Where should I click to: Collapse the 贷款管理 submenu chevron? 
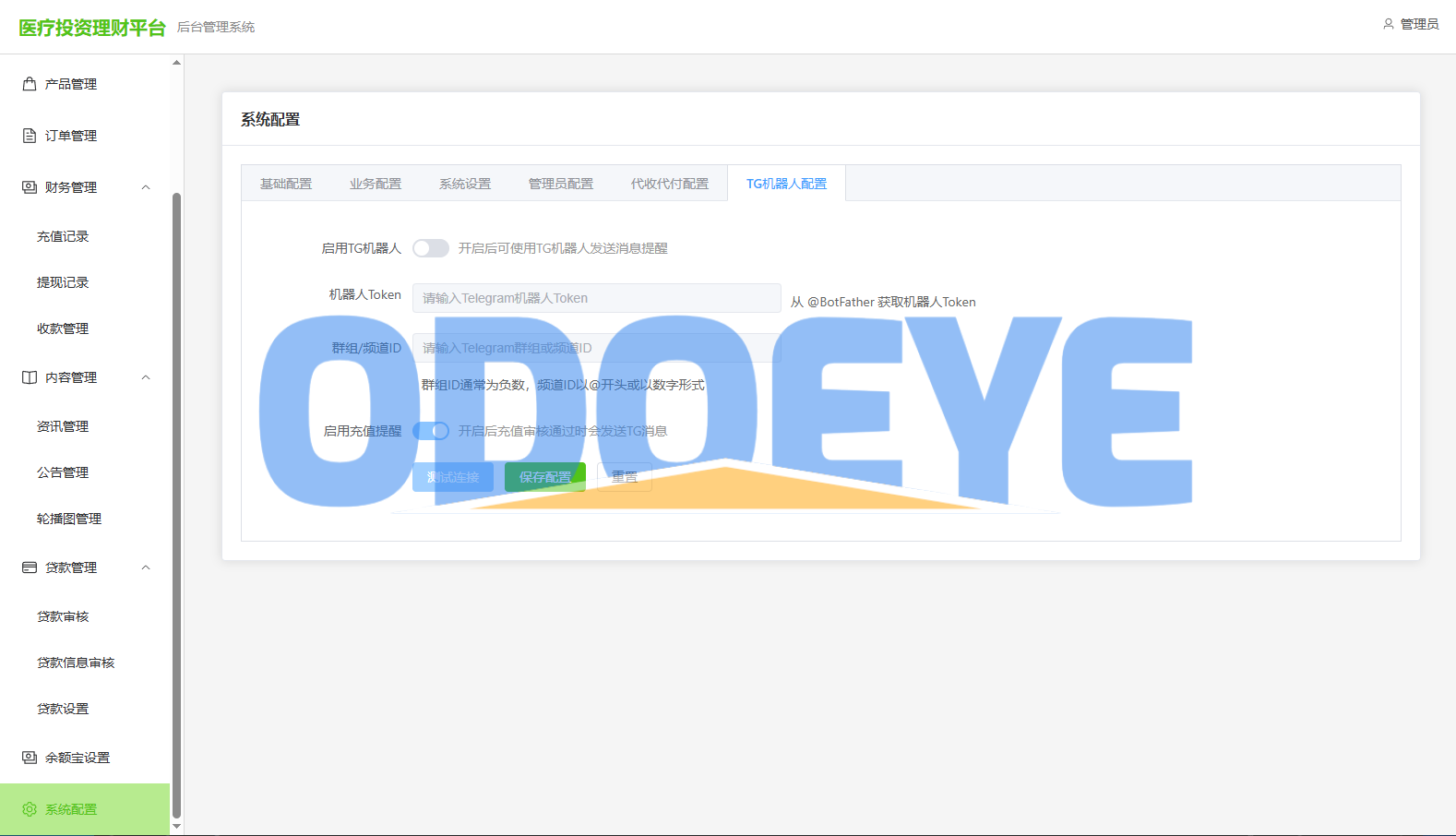coord(146,567)
